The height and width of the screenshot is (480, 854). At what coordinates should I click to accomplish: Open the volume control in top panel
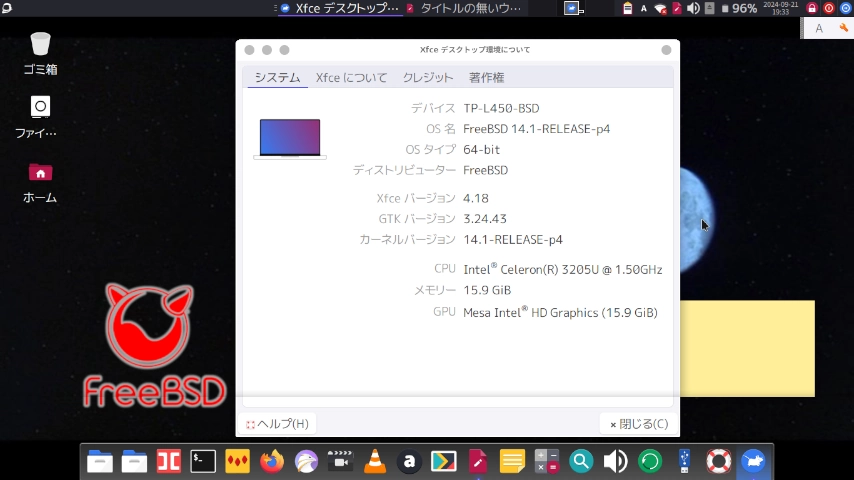click(x=693, y=8)
